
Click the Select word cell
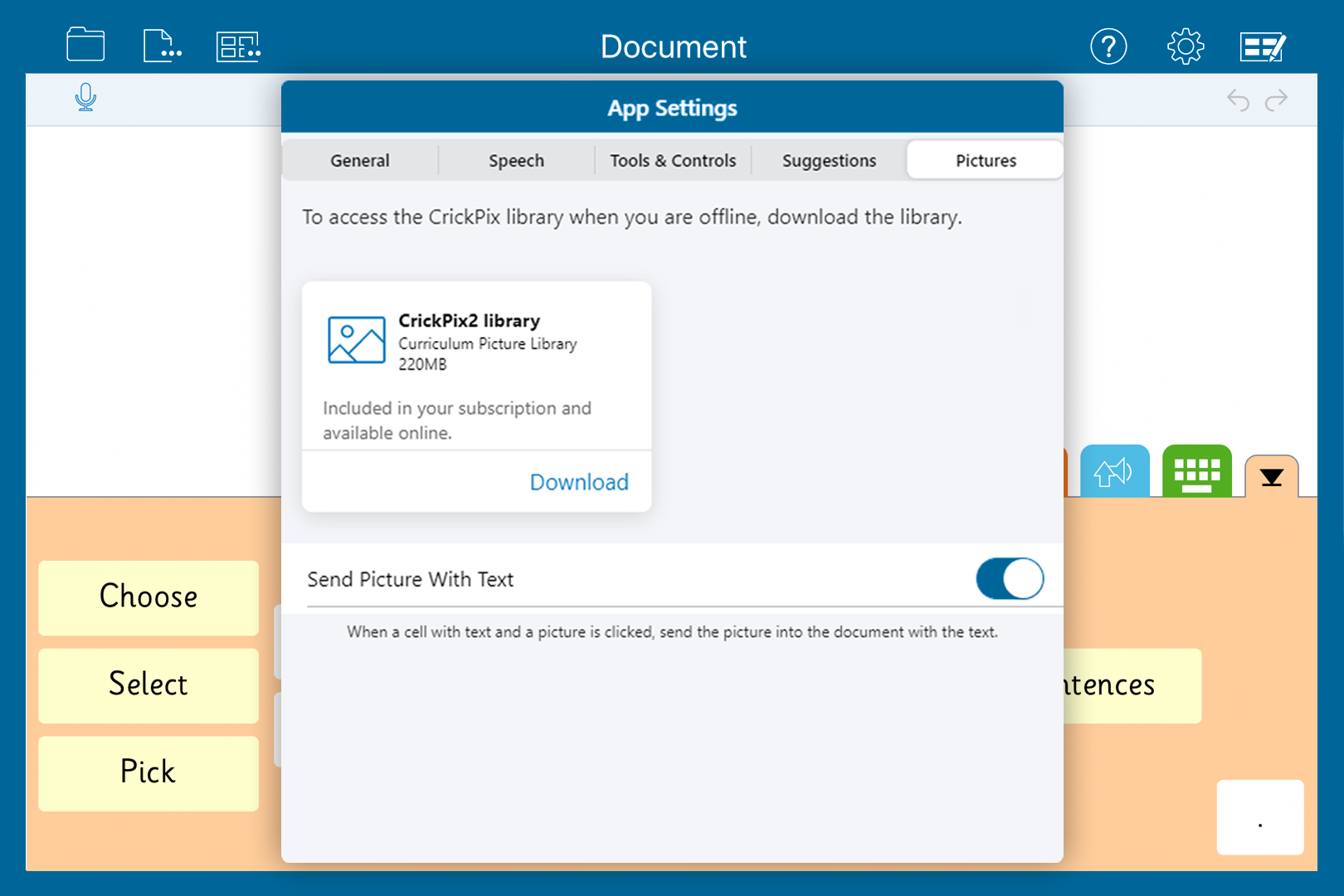coord(149,685)
